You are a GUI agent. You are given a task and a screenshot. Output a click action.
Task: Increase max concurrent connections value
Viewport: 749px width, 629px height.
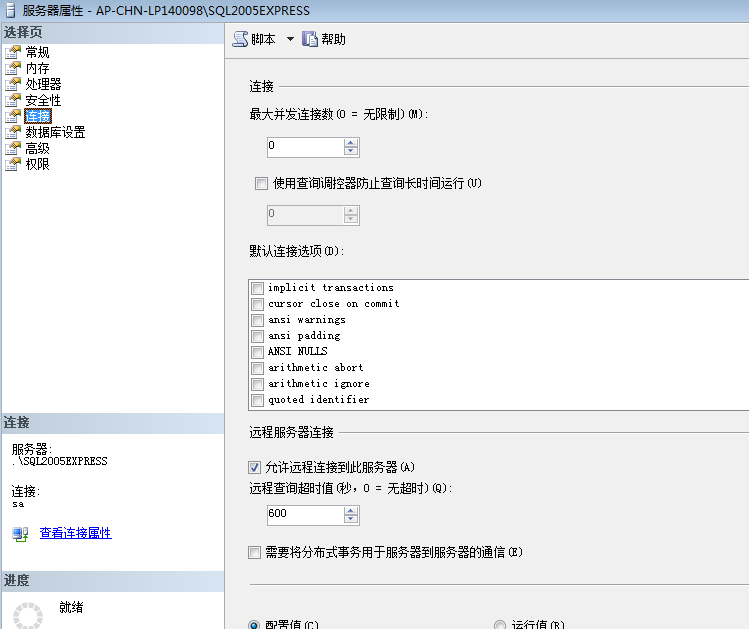point(351,143)
